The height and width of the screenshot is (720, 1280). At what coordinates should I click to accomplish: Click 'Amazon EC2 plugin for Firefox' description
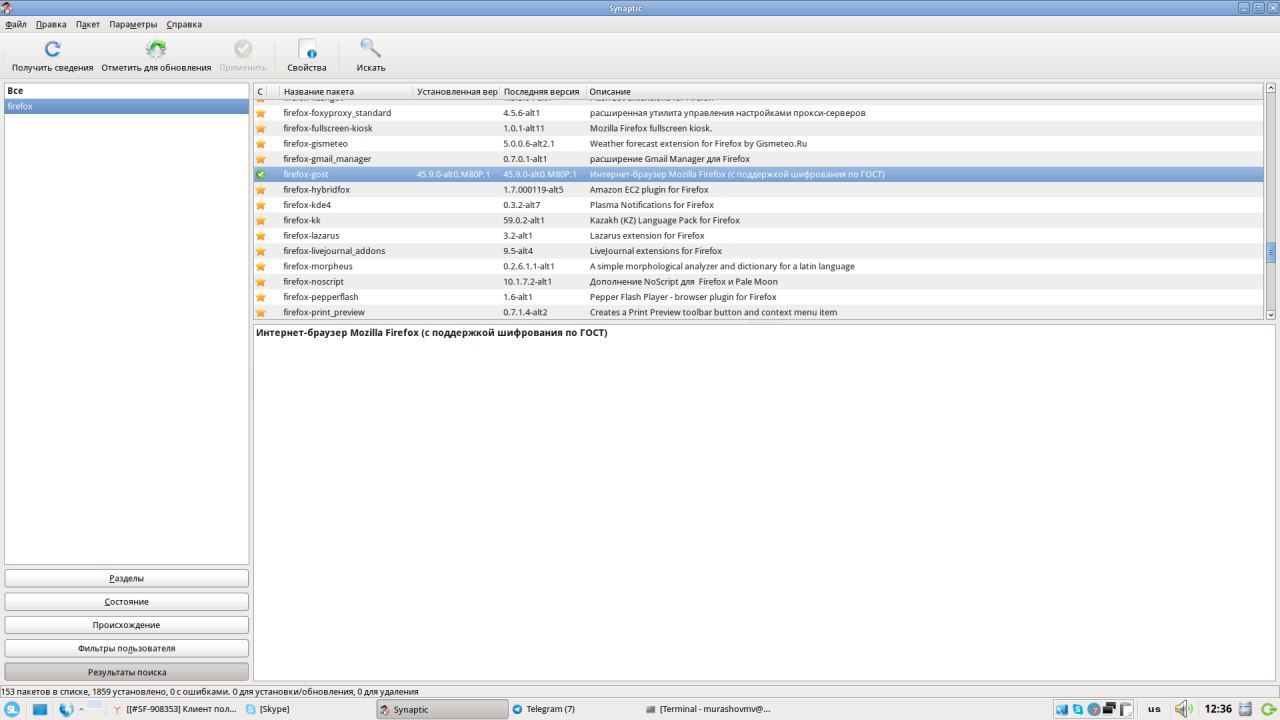tap(649, 190)
